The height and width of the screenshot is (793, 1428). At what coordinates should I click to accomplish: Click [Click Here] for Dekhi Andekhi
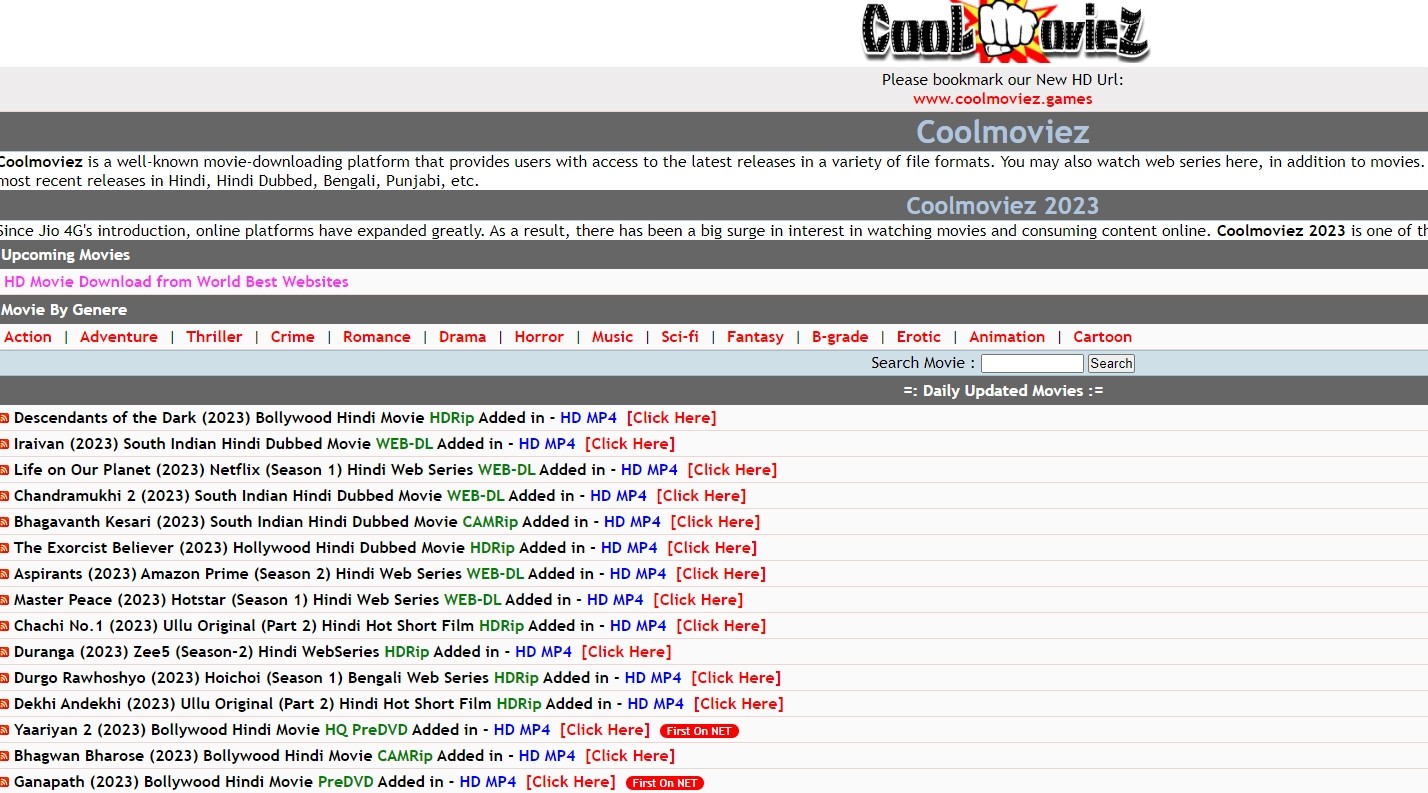pyautogui.click(x=739, y=704)
